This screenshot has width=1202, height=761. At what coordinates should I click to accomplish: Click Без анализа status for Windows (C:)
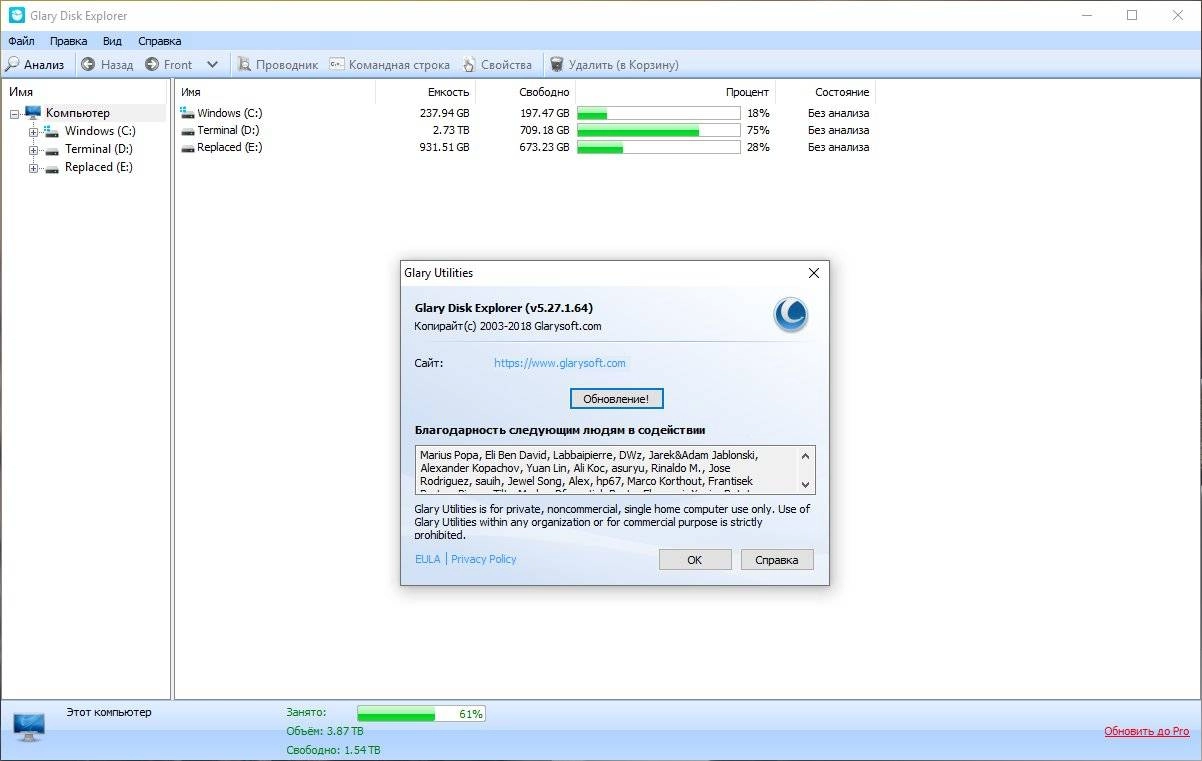pyautogui.click(x=838, y=113)
